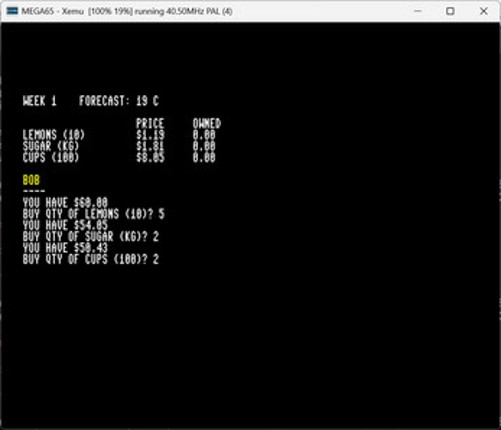Click the PRICE column header
The height and width of the screenshot is (430, 501).
(150, 124)
